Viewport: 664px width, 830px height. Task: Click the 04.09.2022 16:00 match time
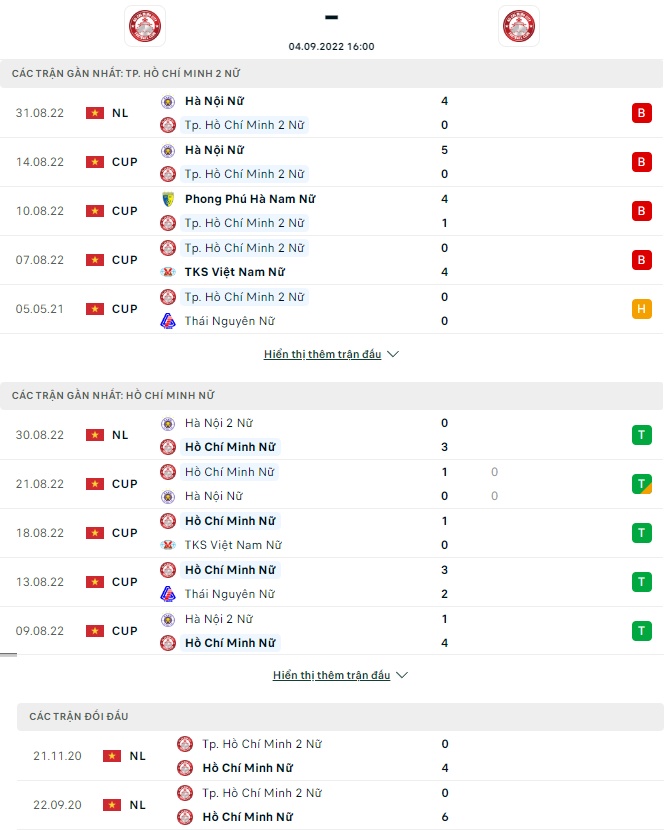tap(331, 46)
